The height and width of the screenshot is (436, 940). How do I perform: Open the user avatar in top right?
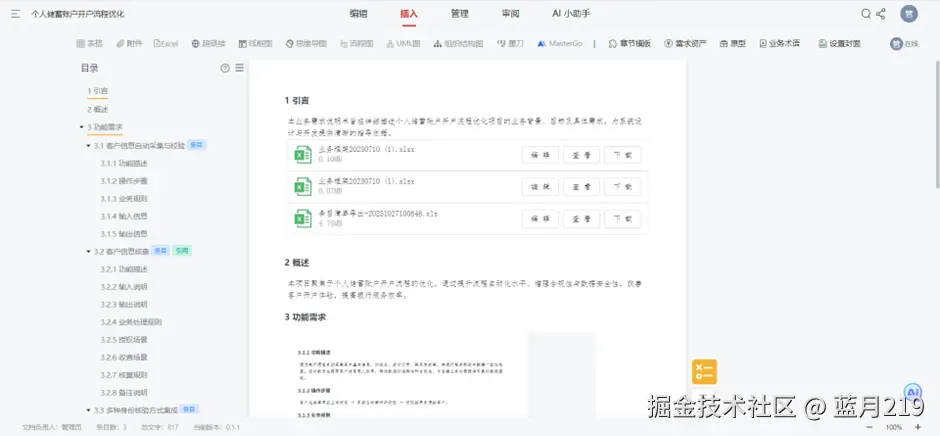pyautogui.click(x=909, y=14)
